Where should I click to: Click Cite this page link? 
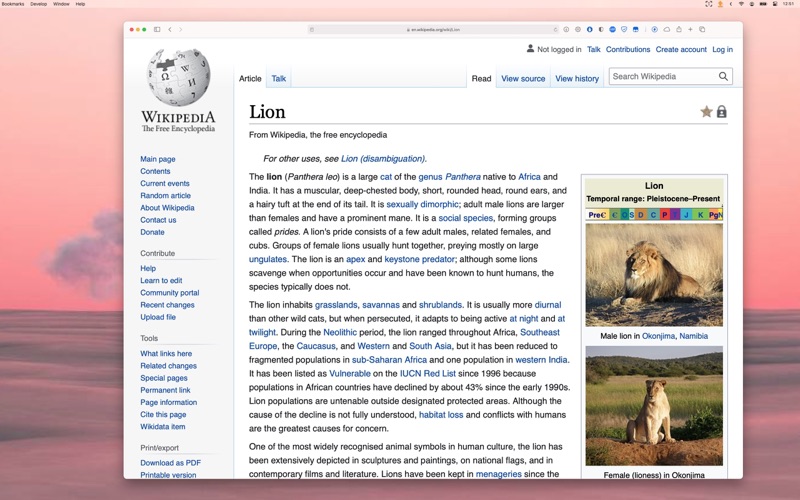(x=163, y=414)
